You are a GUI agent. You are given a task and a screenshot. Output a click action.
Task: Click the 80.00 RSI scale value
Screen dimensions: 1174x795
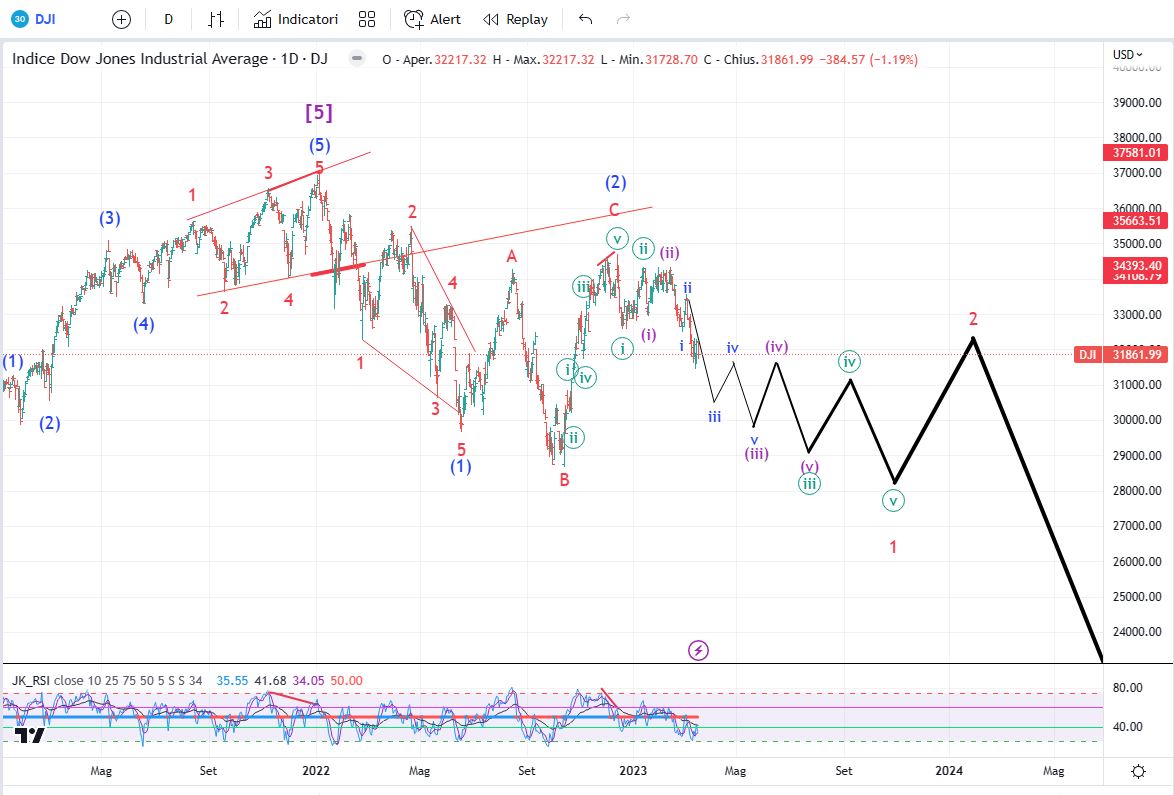pos(1128,688)
